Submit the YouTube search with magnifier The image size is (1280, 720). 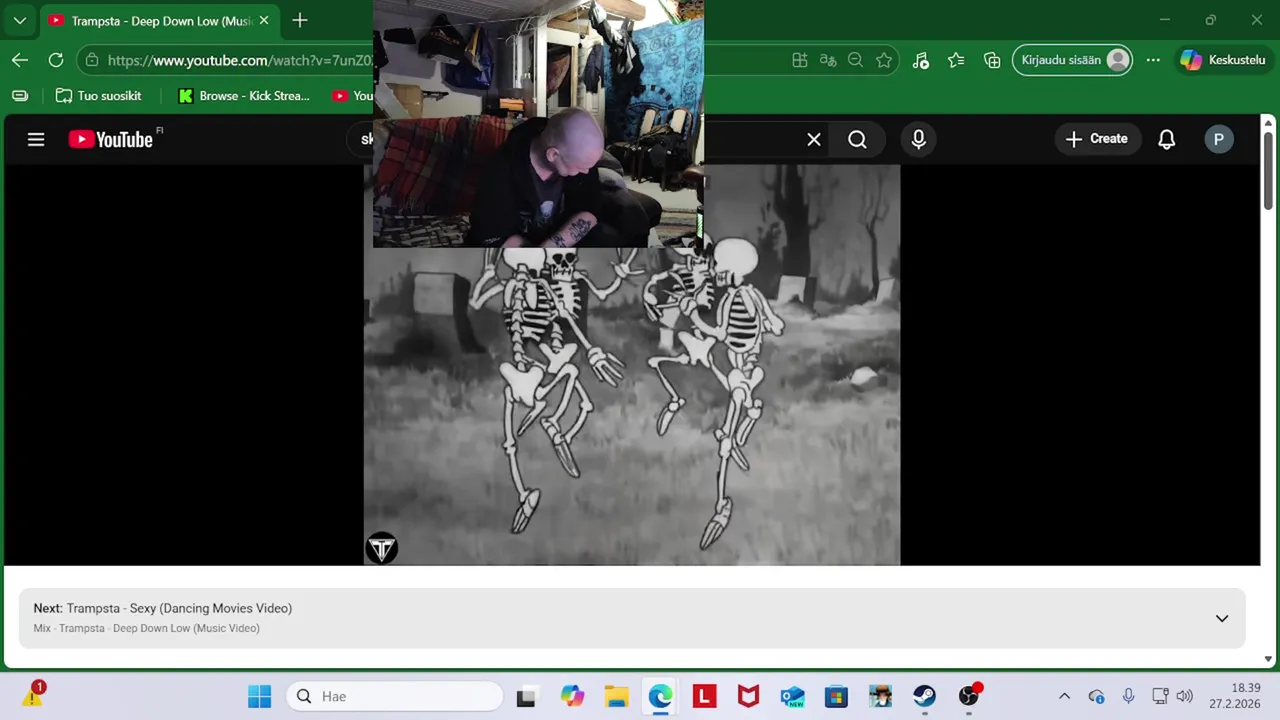pyautogui.click(x=858, y=139)
